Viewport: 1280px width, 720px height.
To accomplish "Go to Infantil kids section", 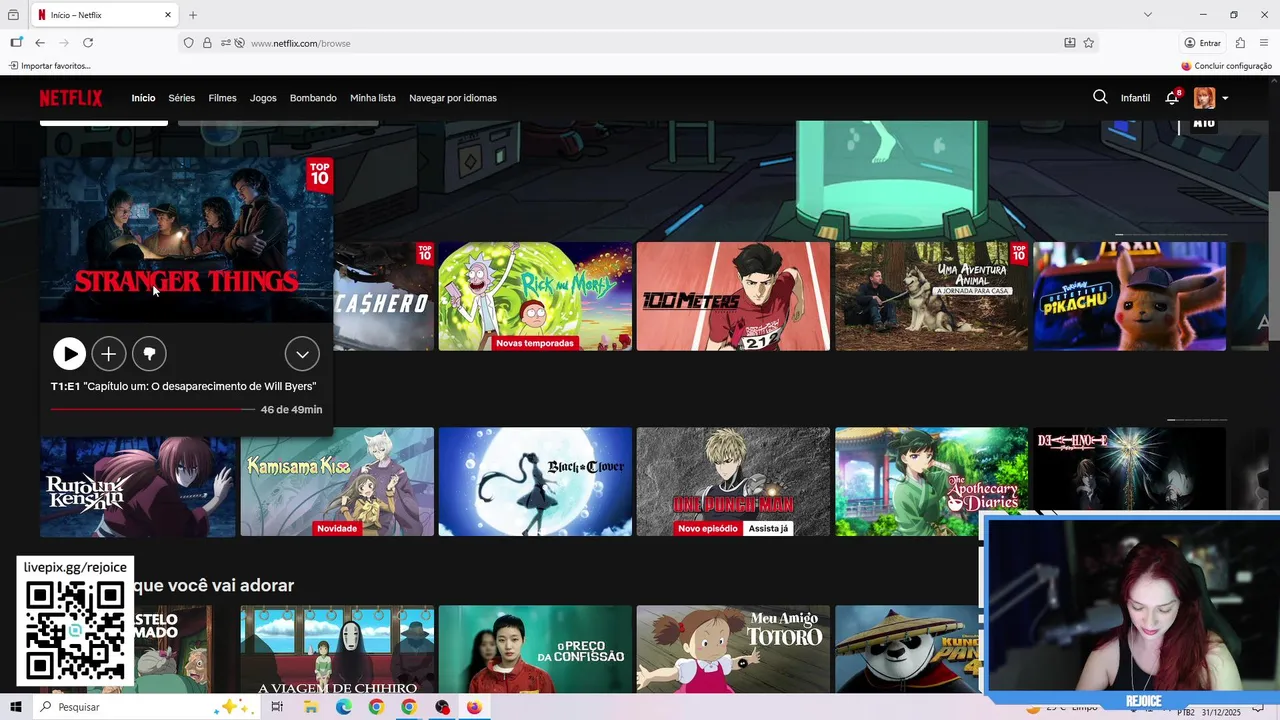I will (x=1135, y=98).
